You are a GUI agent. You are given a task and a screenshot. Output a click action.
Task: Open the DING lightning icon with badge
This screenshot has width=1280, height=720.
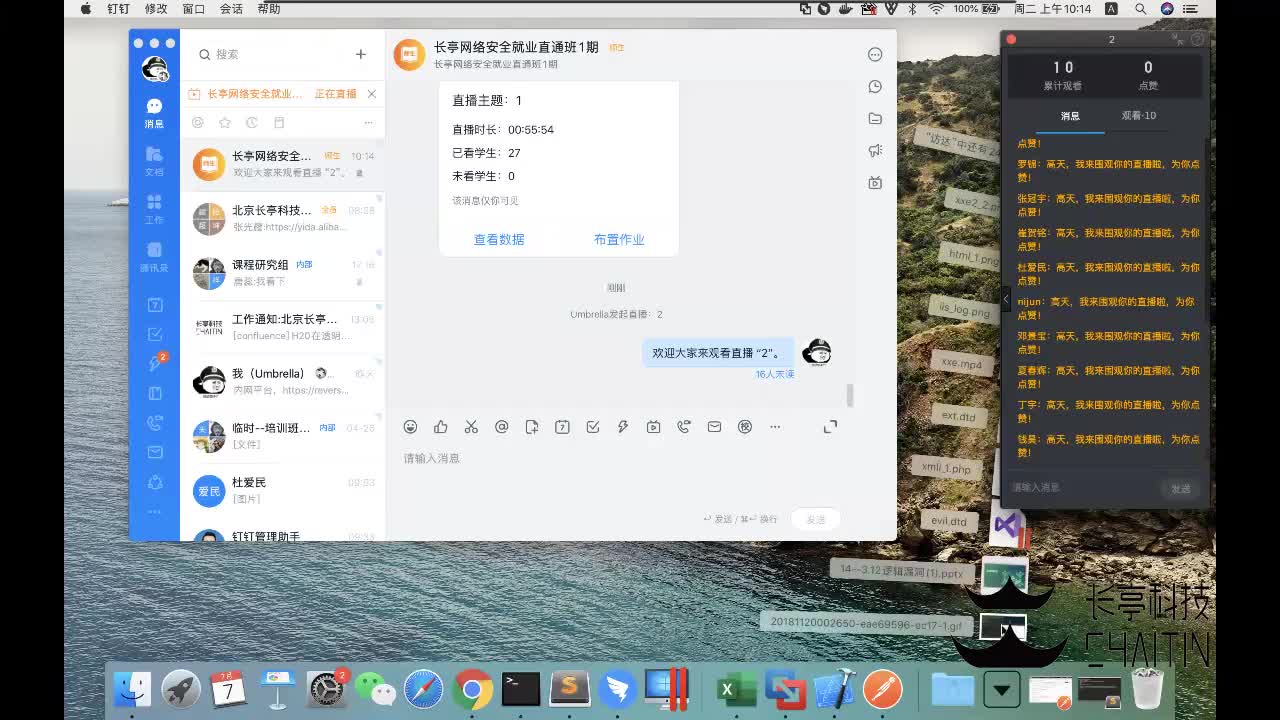tap(155, 363)
